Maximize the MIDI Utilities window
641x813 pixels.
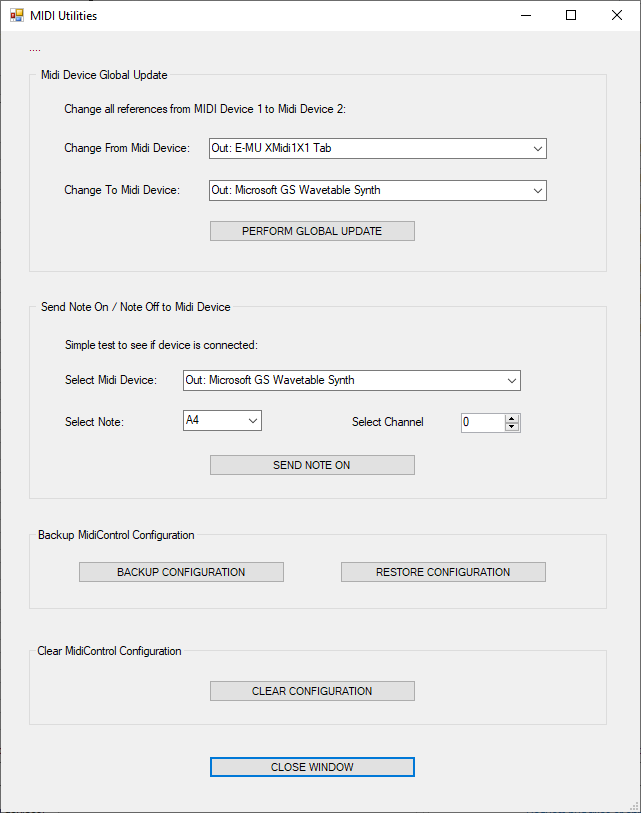point(571,16)
